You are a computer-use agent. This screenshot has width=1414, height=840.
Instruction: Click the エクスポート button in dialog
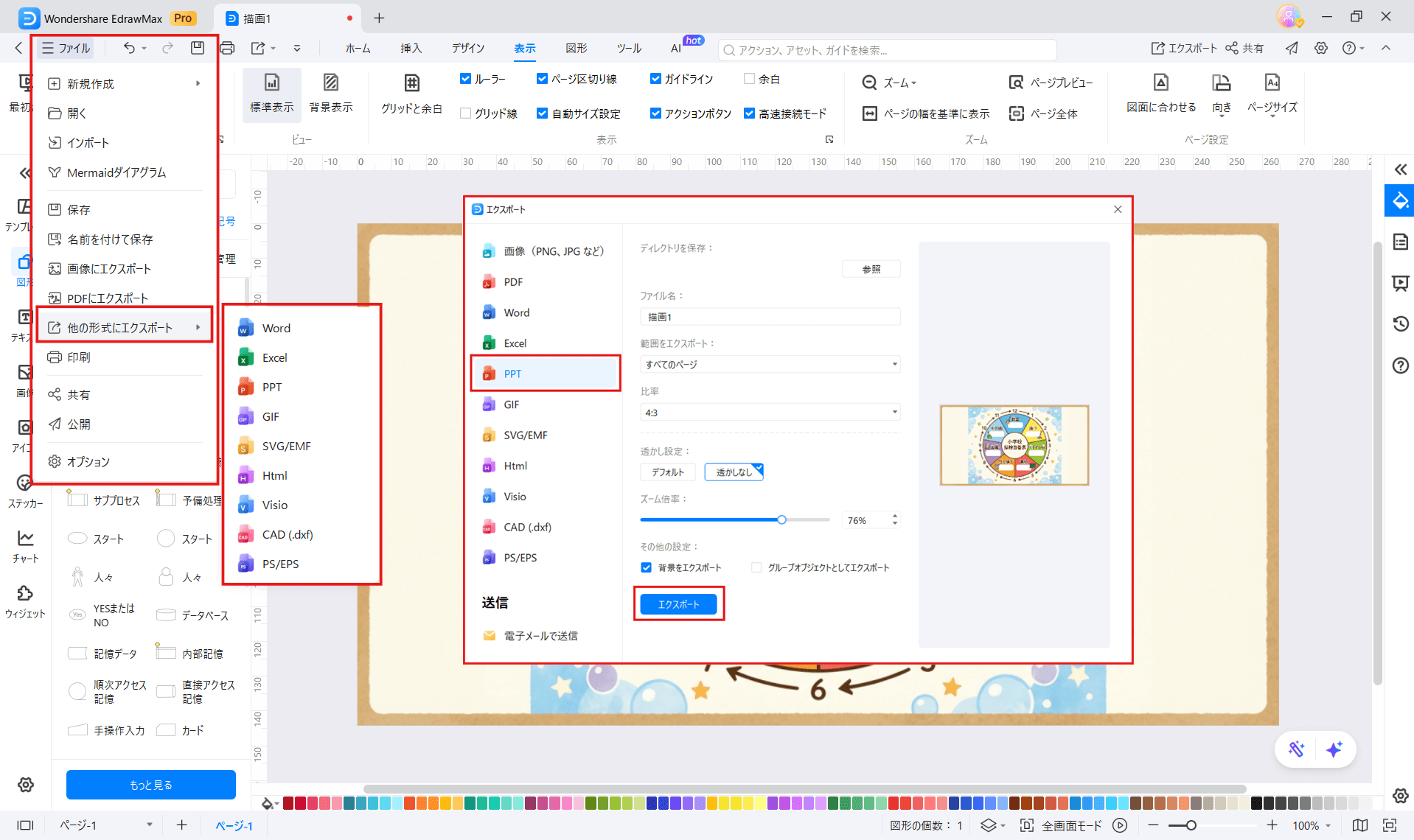(x=678, y=603)
